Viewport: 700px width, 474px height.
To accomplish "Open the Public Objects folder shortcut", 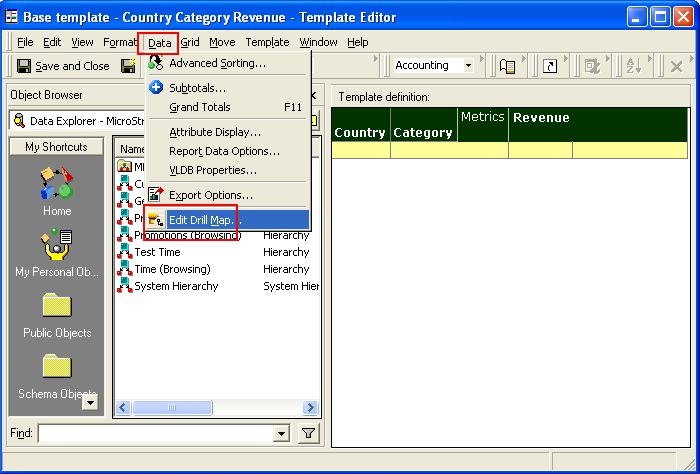I will (x=56, y=307).
